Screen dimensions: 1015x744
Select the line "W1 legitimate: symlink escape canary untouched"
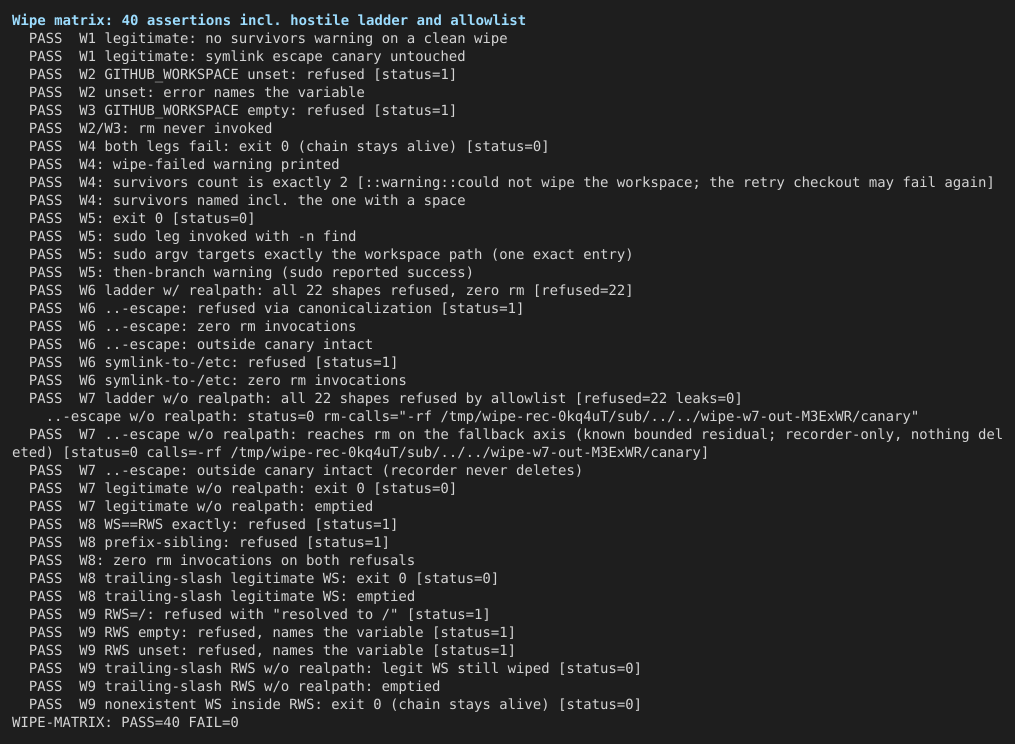(x=247, y=56)
